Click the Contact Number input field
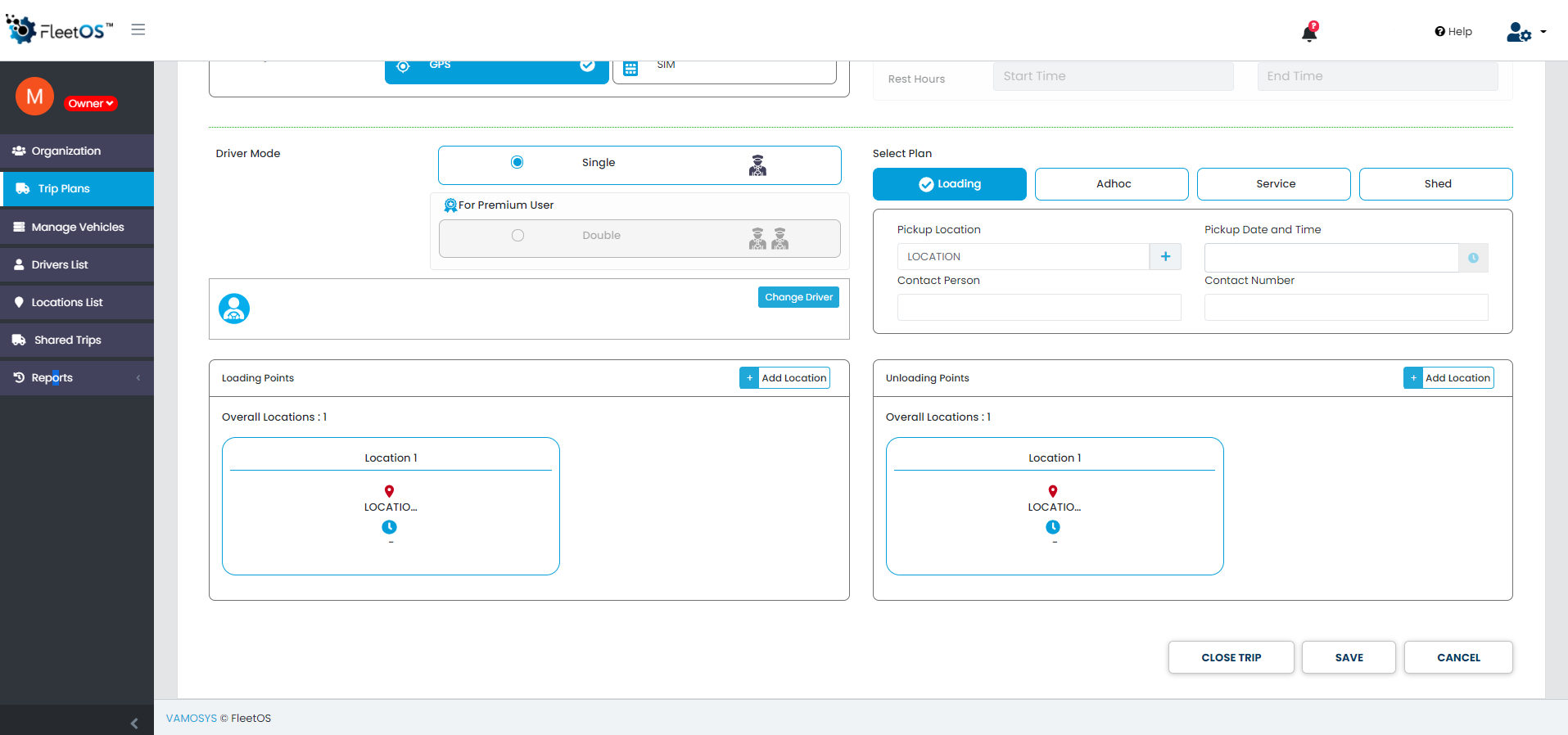 coord(1346,308)
